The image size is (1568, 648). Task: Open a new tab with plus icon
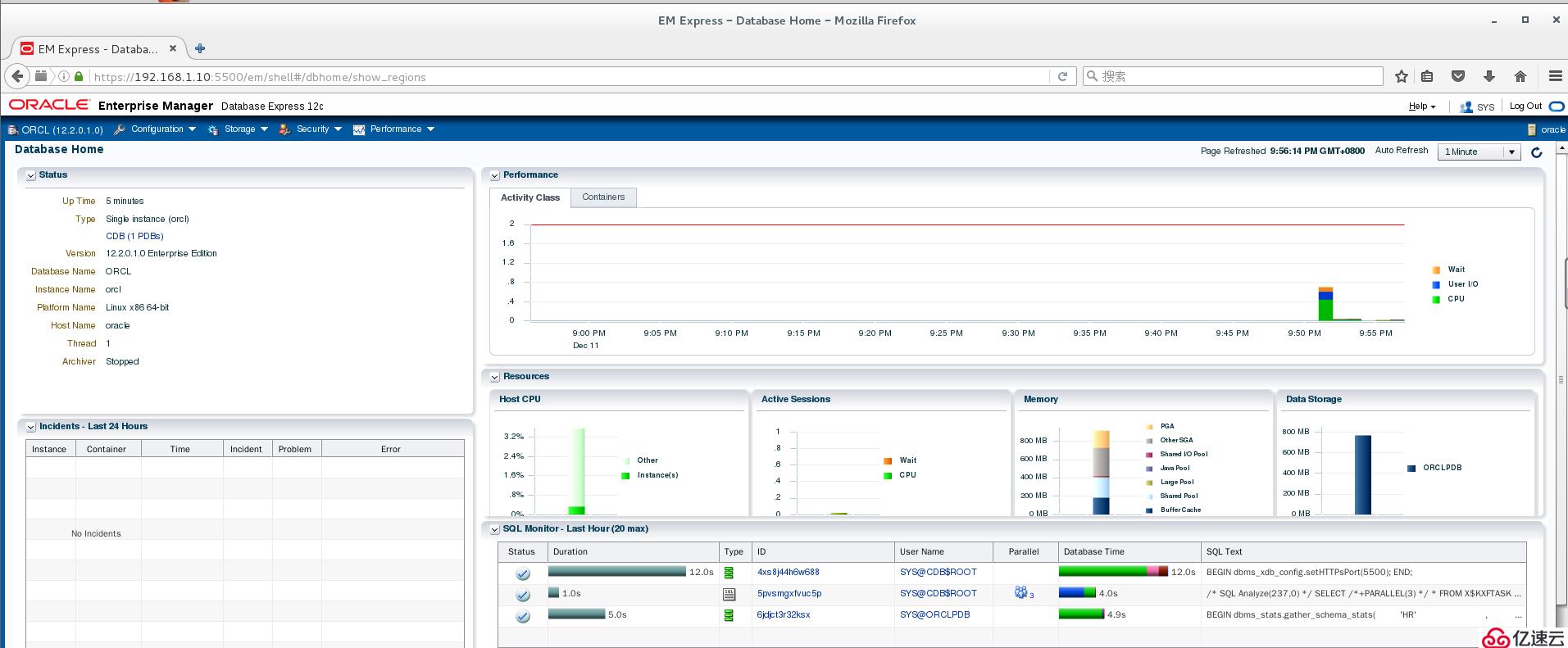pyautogui.click(x=200, y=48)
